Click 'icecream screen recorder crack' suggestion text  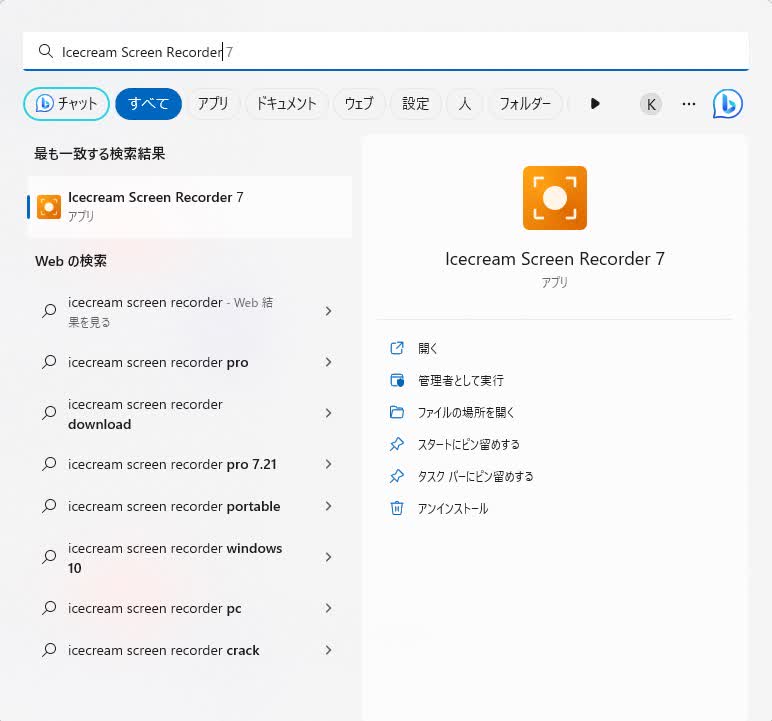(x=163, y=651)
